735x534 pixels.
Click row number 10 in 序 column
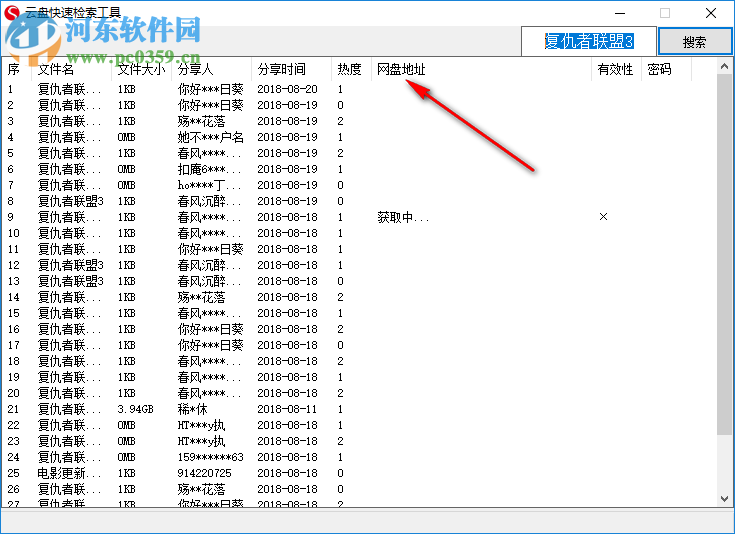tap(14, 233)
